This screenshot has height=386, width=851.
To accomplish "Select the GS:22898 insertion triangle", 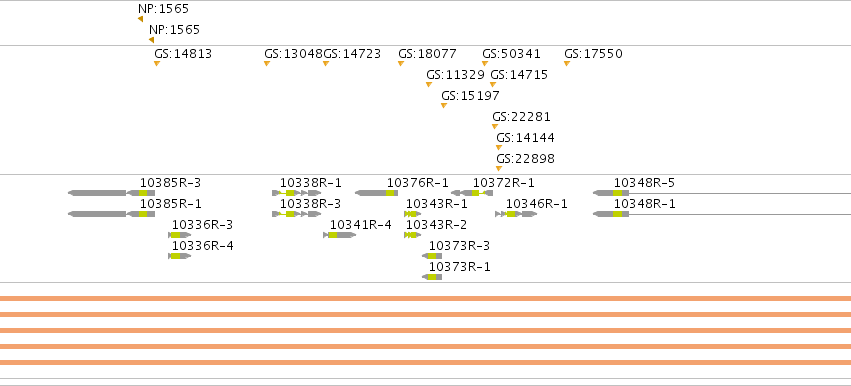I will tap(499, 169).
